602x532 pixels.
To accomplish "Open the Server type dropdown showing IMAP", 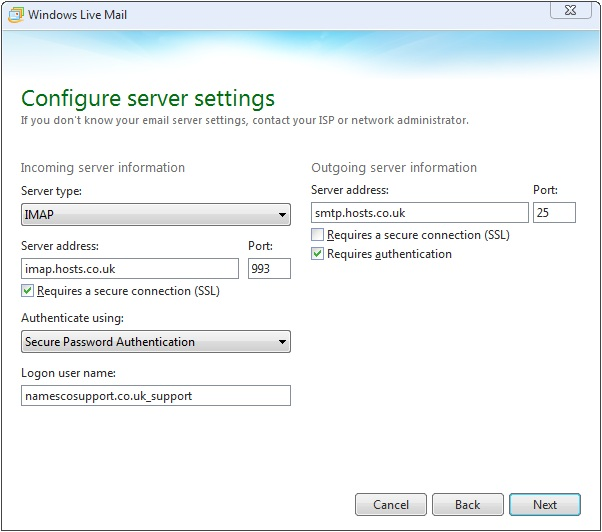I will click(156, 215).
